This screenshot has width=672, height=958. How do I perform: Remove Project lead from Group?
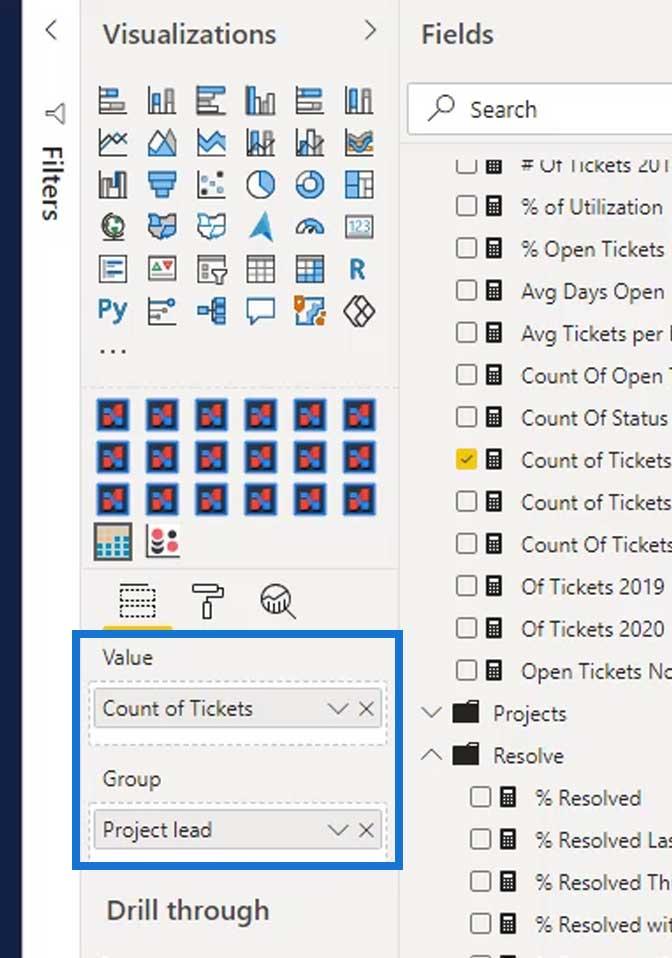click(x=367, y=830)
